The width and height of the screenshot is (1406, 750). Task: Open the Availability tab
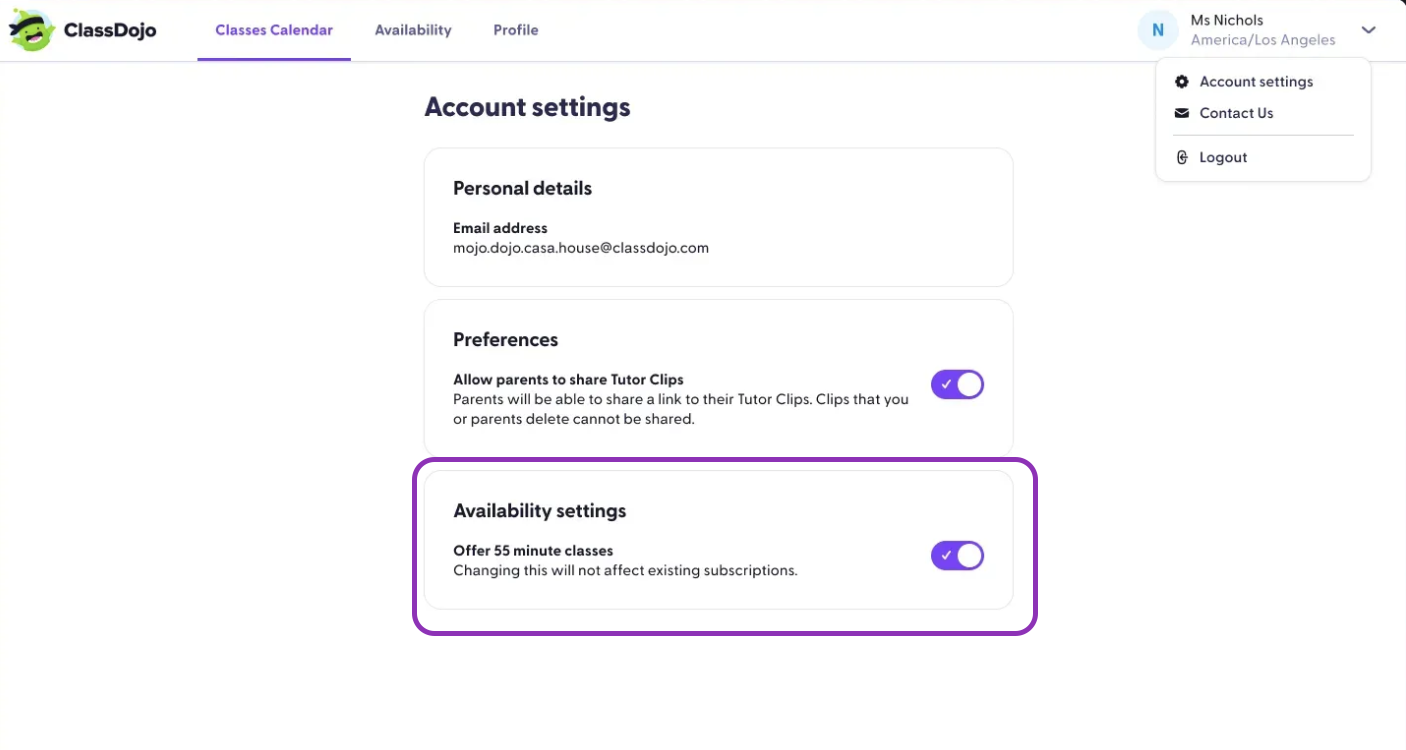tap(413, 30)
